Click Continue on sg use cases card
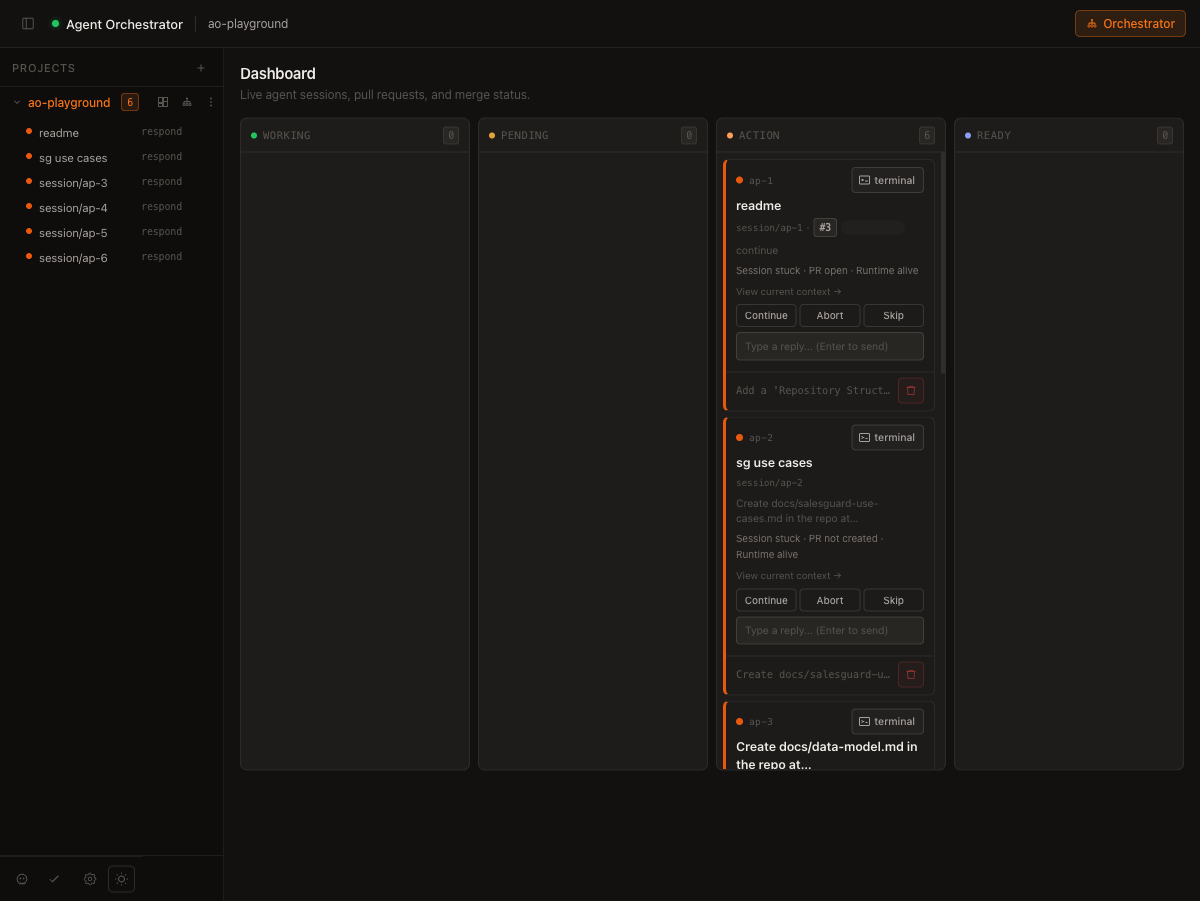1200x901 pixels. (766, 600)
